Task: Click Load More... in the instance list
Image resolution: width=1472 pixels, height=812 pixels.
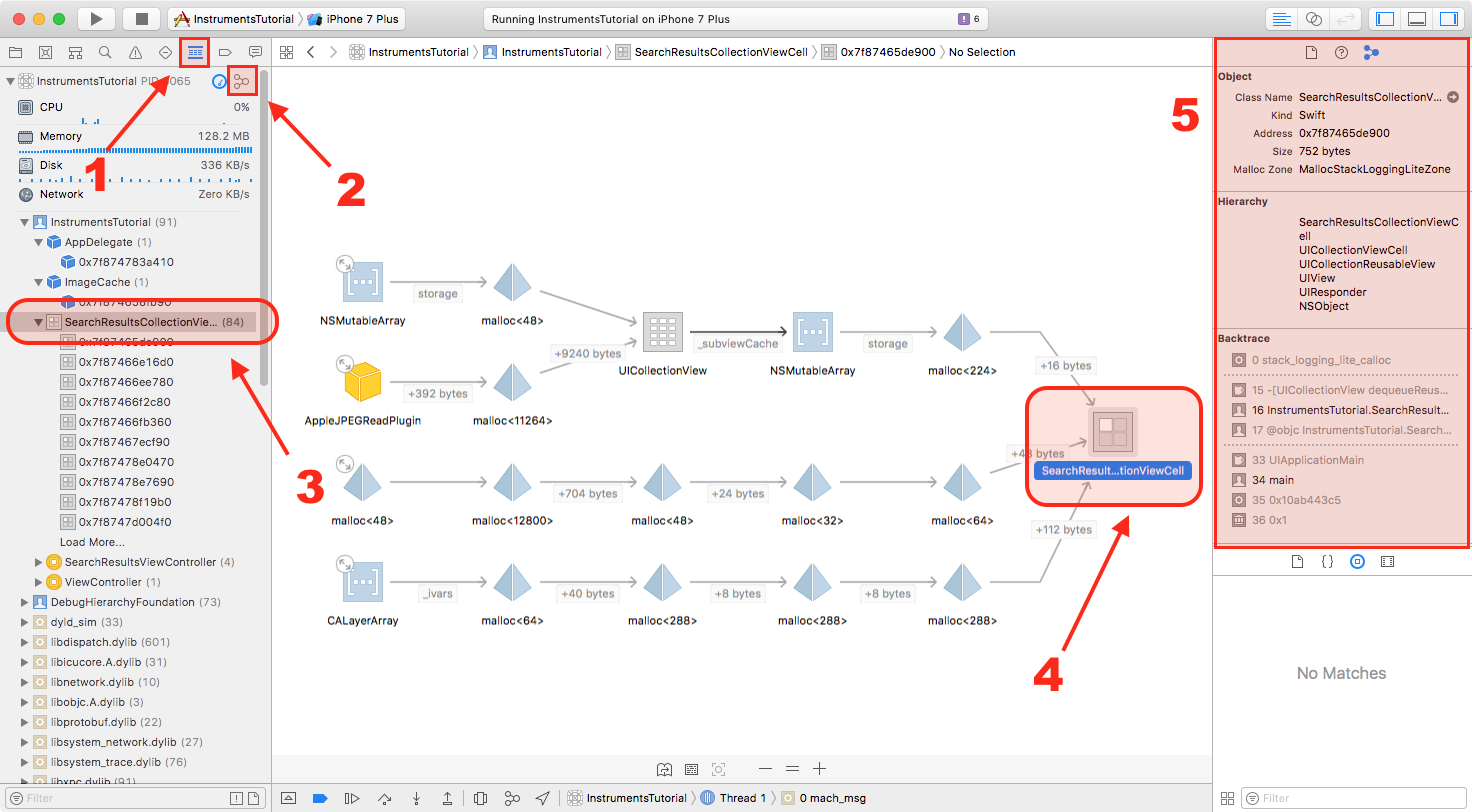Action: pos(92,542)
